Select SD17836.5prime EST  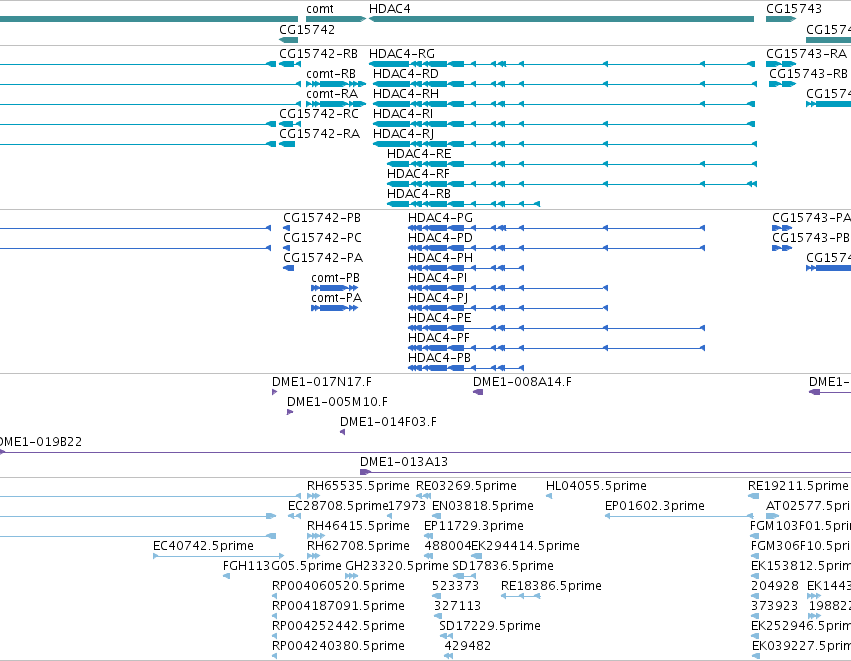(x=465, y=576)
